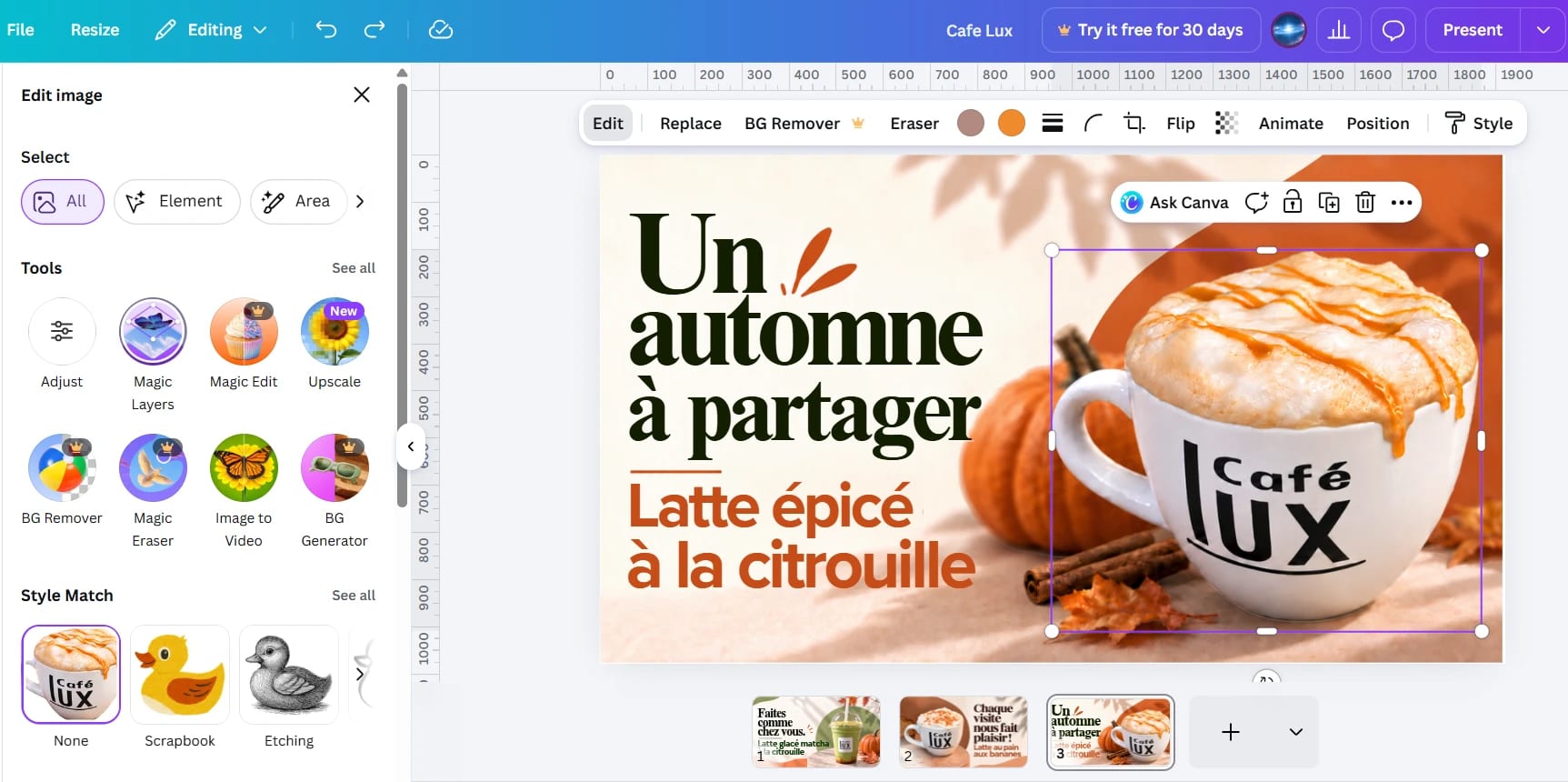Activate the Crop tool in toolbar
This screenshot has height=782, width=1568.
click(1134, 123)
